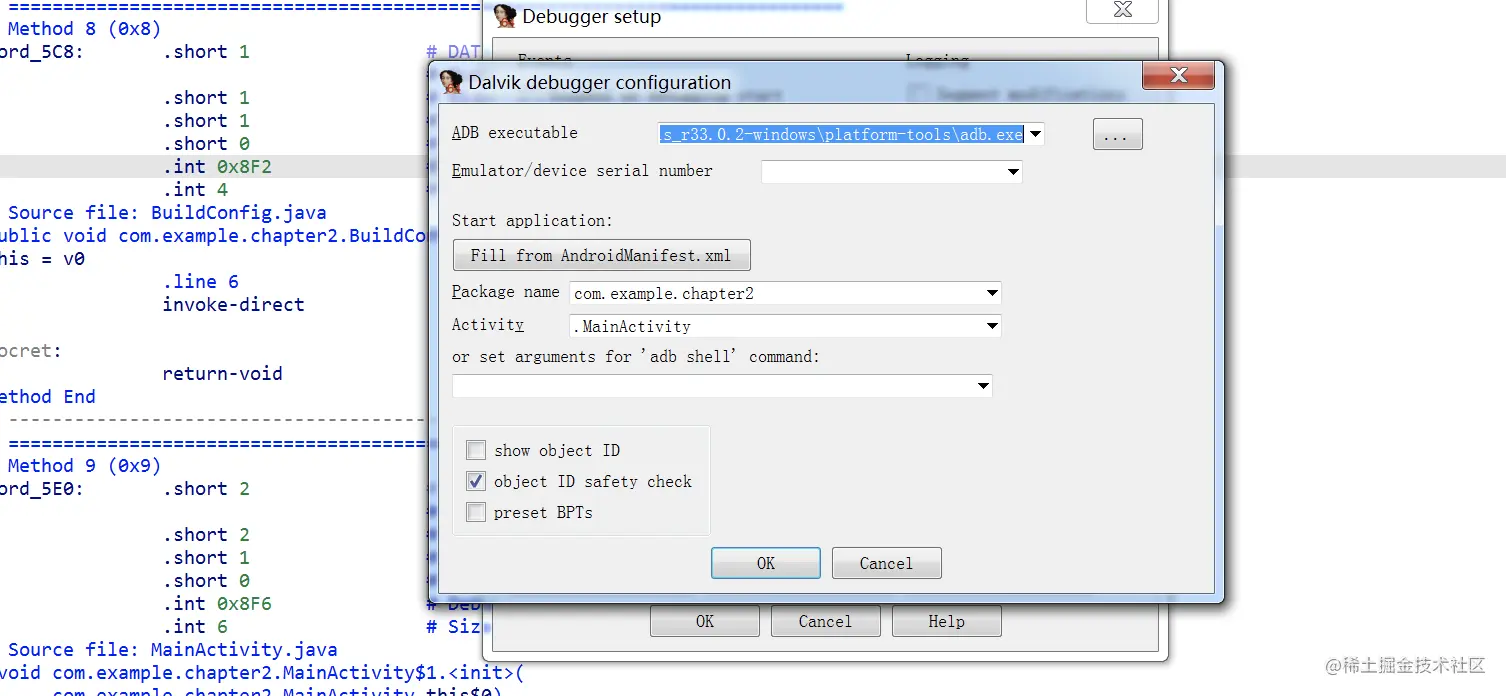Open the adb shell arguments dropdown
The width and height of the screenshot is (1506, 696).
(x=983, y=385)
